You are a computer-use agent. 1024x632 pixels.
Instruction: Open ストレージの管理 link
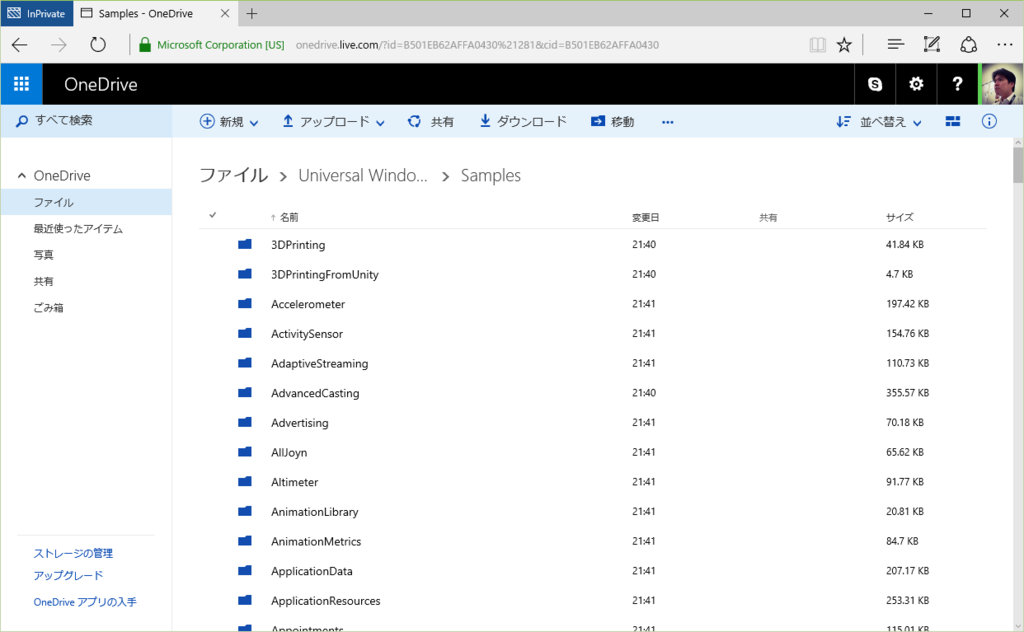point(73,553)
